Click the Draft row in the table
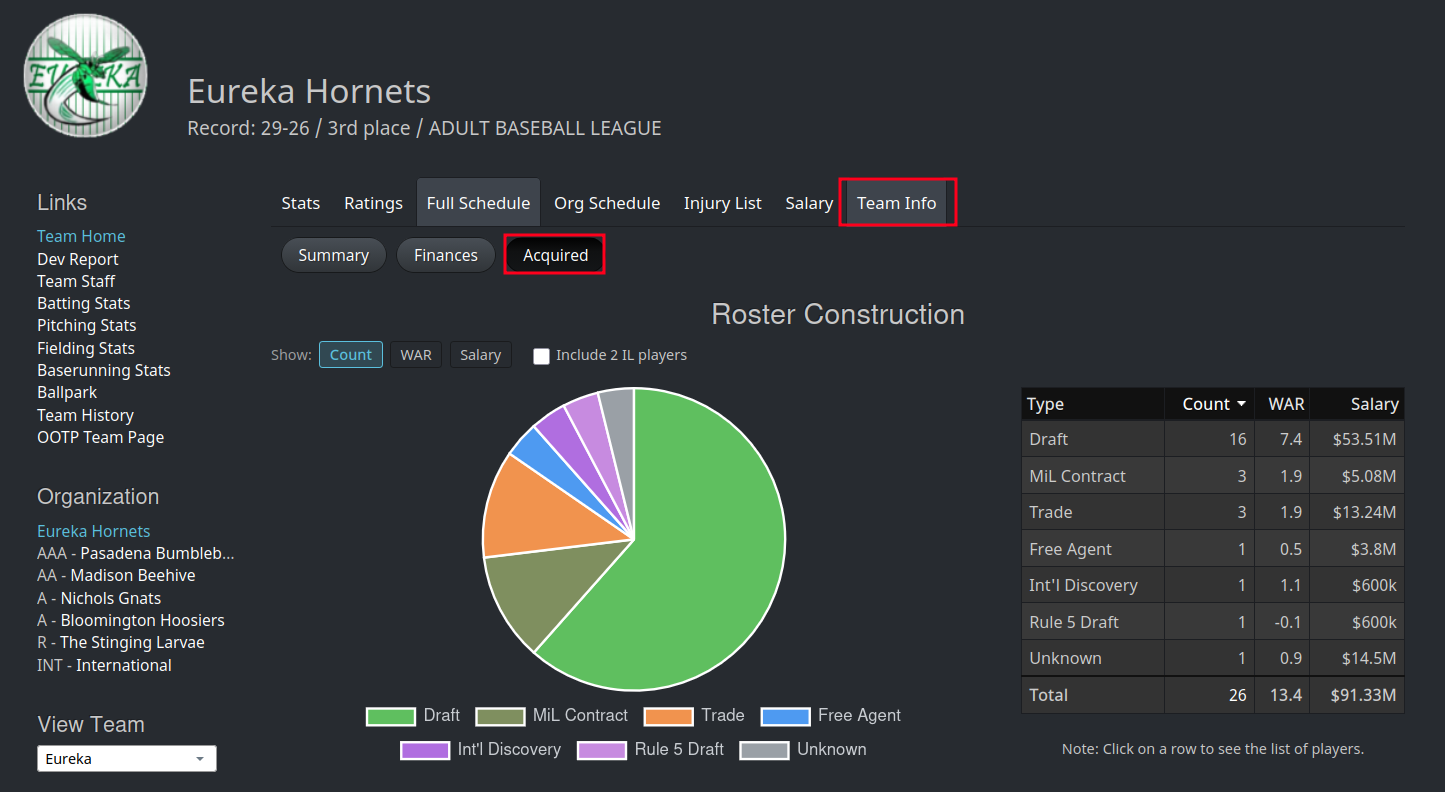Image resolution: width=1445 pixels, height=792 pixels. [1213, 439]
